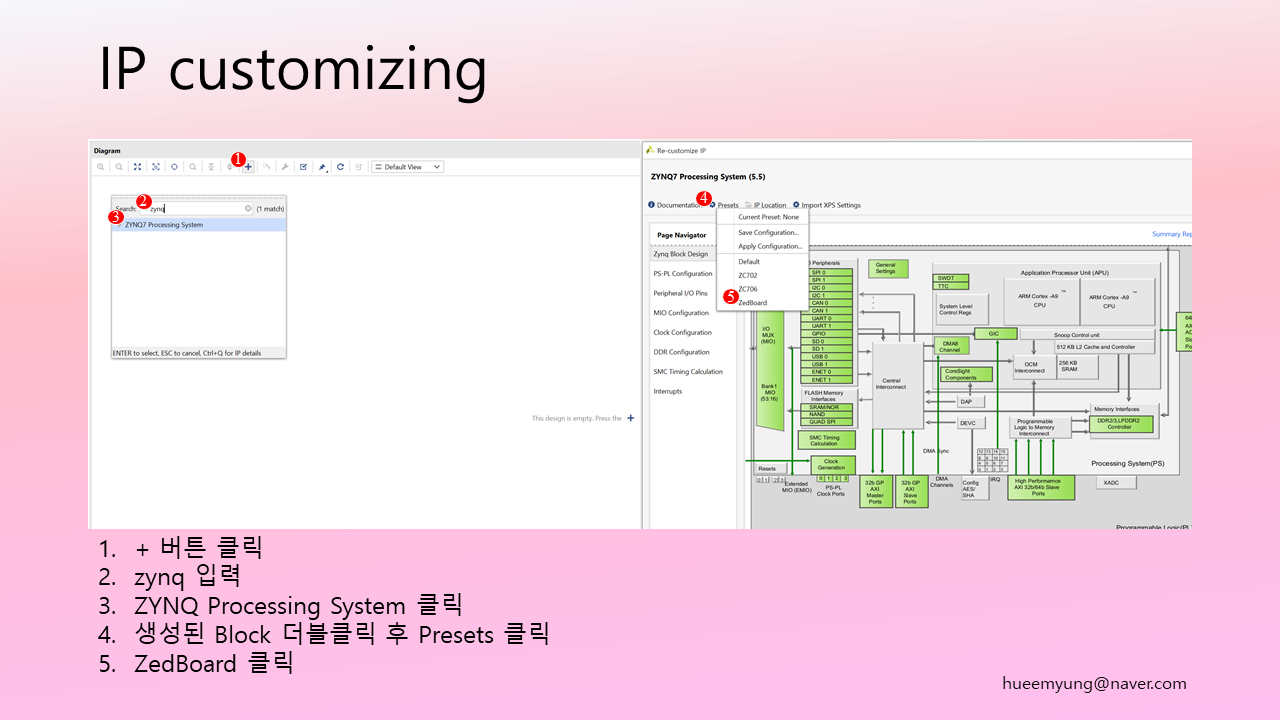Image resolution: width=1280 pixels, height=720 pixels.
Task: Click the GPIO peripheral block
Action: click(x=827, y=334)
